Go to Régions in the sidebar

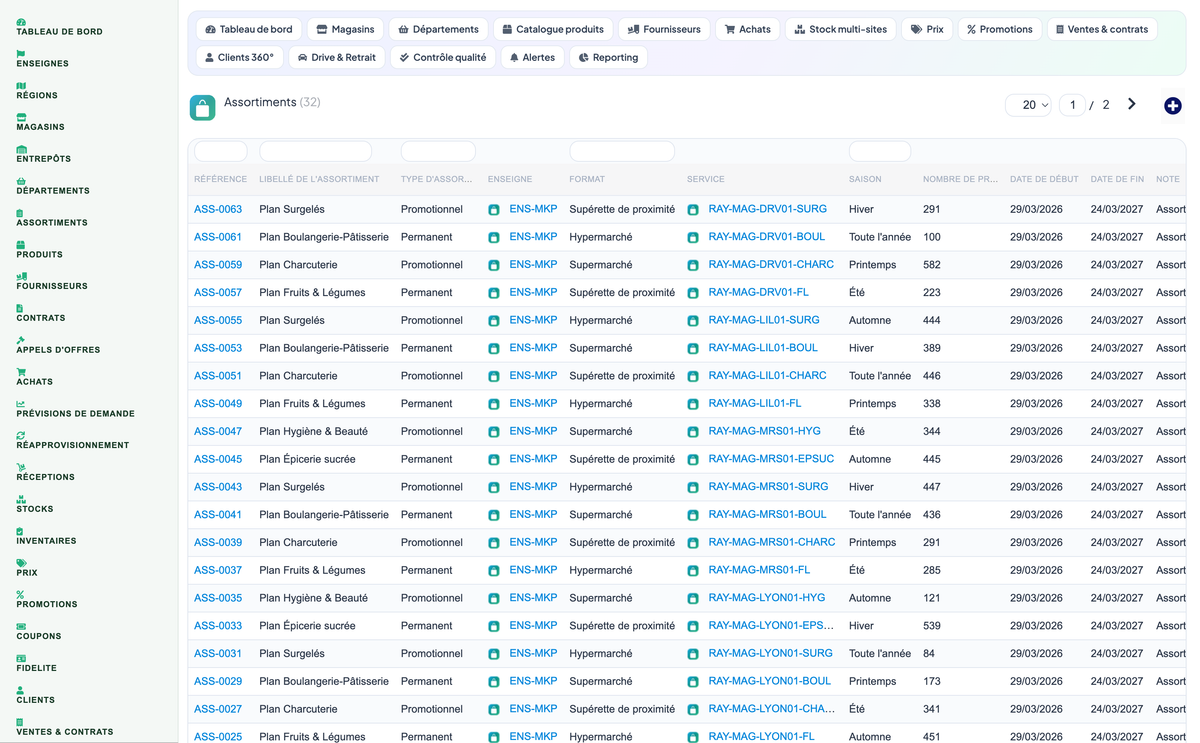pyautogui.click(x=37, y=91)
